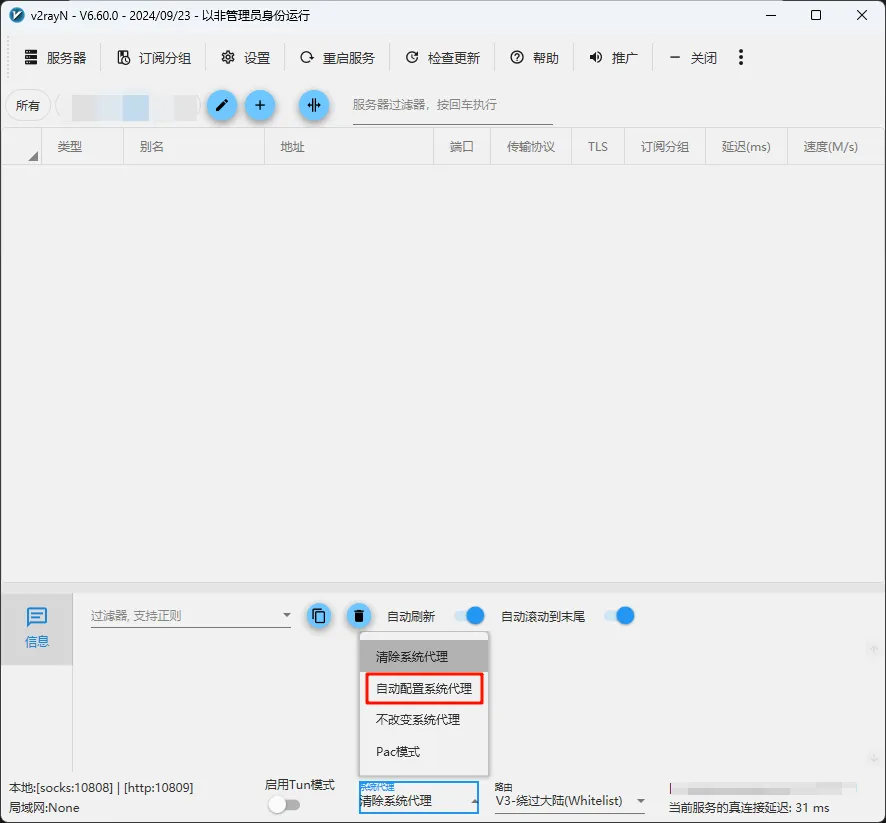Edit the subscription group with the pencil button

point(222,105)
